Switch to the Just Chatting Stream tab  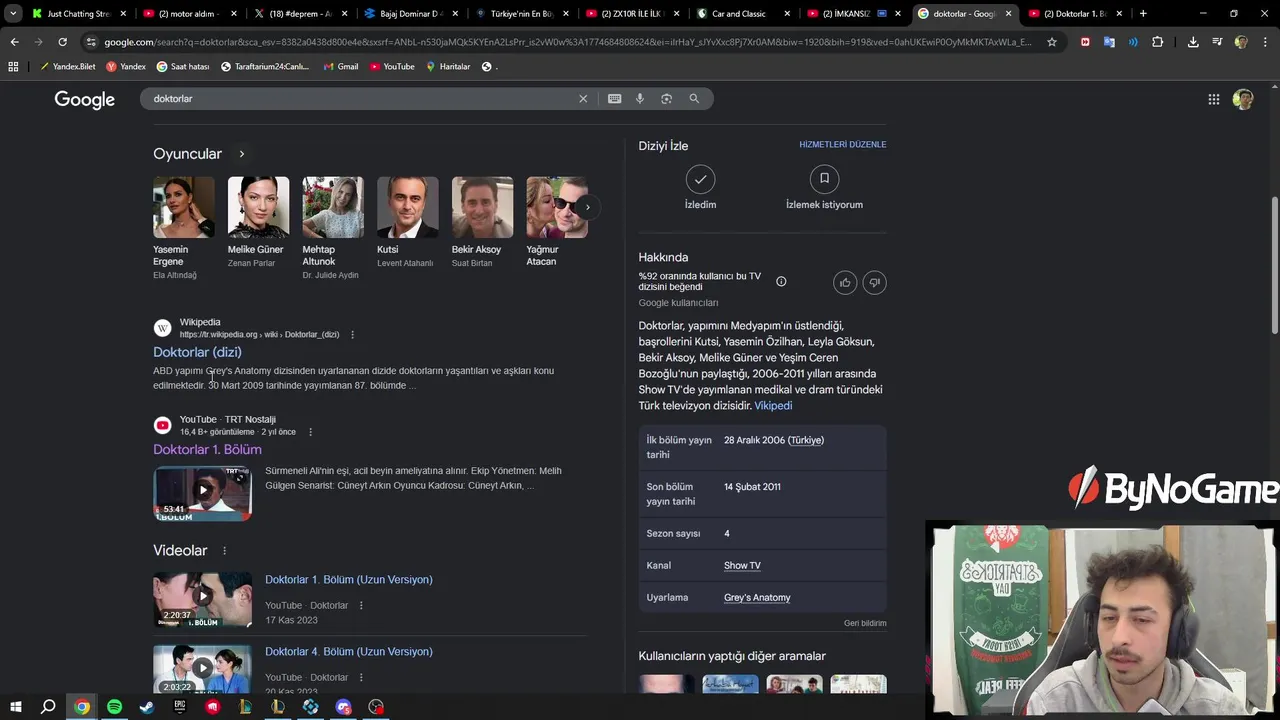[80, 14]
